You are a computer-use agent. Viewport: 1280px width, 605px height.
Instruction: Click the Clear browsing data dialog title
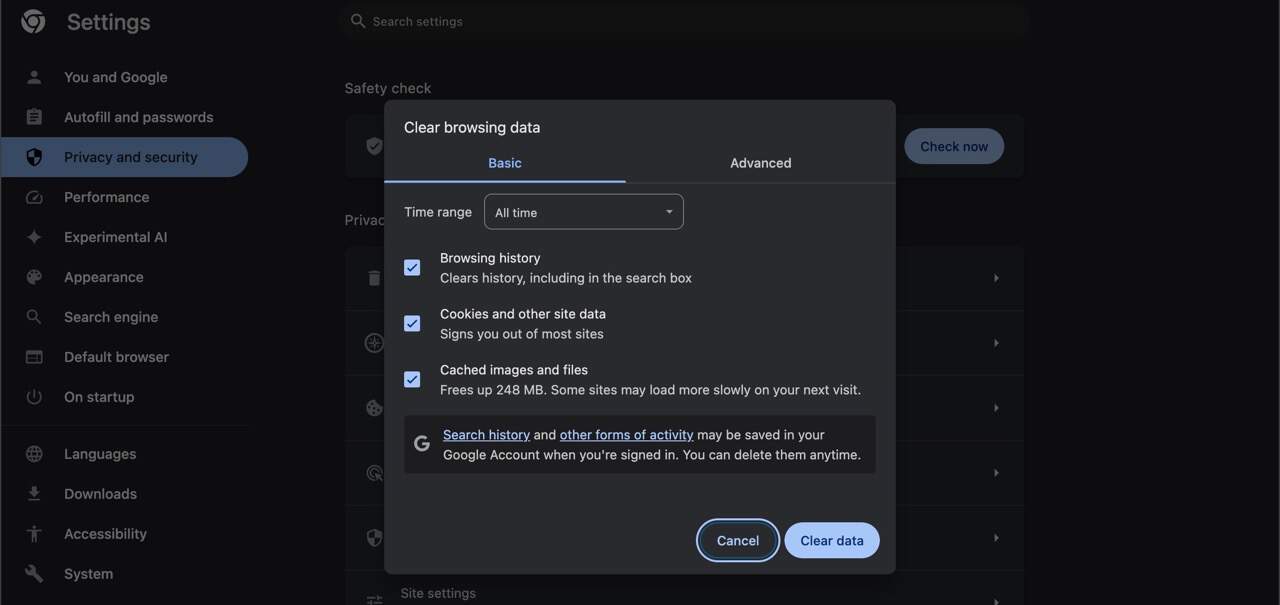[472, 127]
